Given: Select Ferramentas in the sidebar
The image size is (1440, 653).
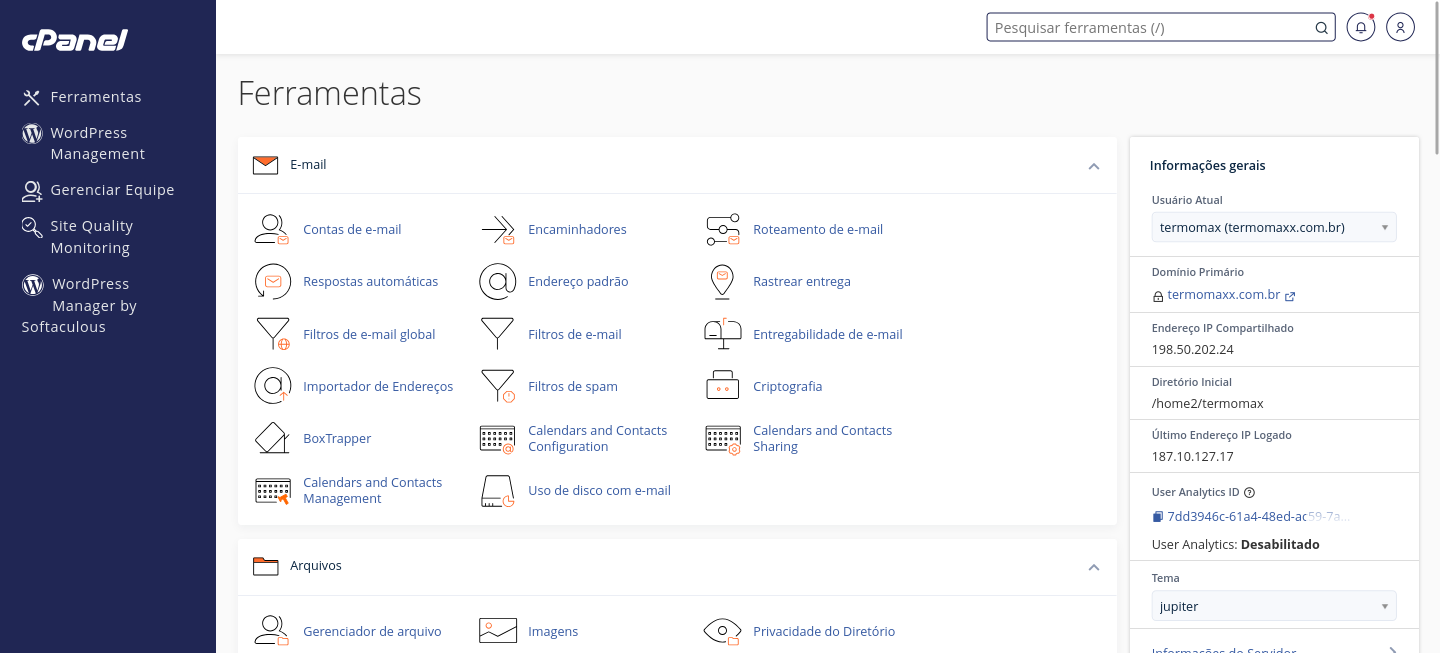Looking at the screenshot, I should point(95,97).
